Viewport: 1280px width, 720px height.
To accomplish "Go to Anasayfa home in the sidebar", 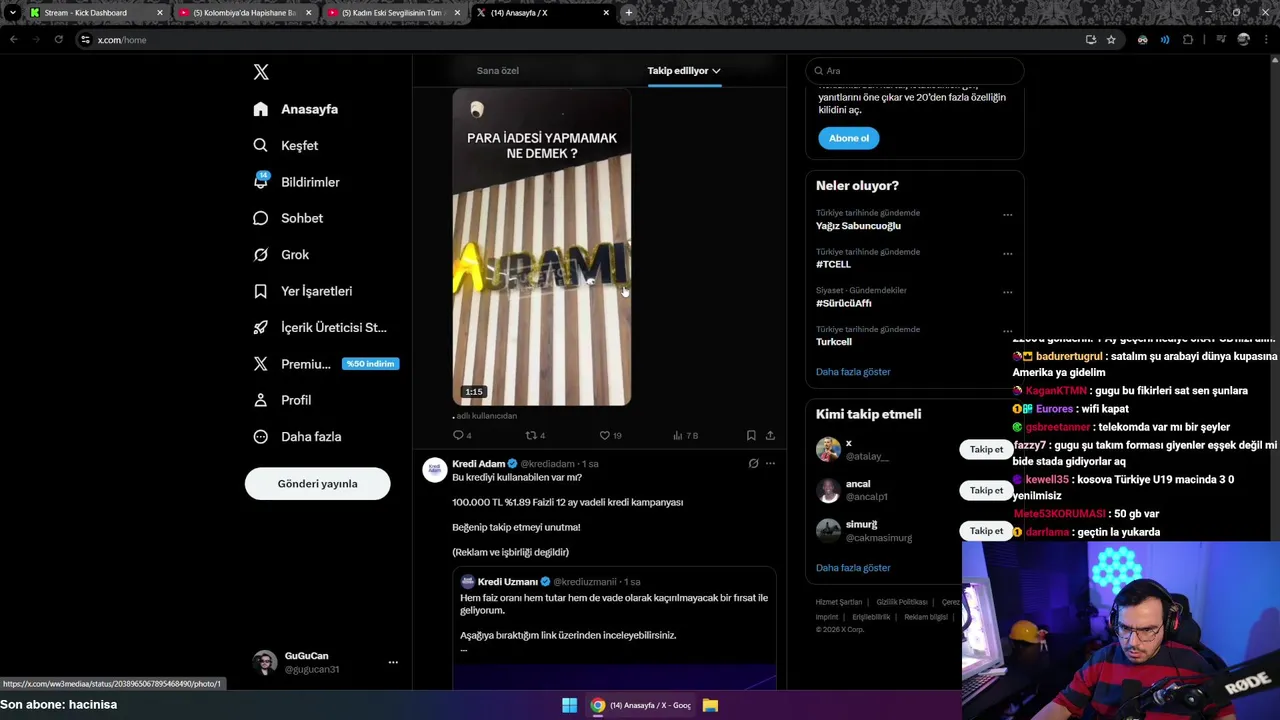I will [x=296, y=109].
